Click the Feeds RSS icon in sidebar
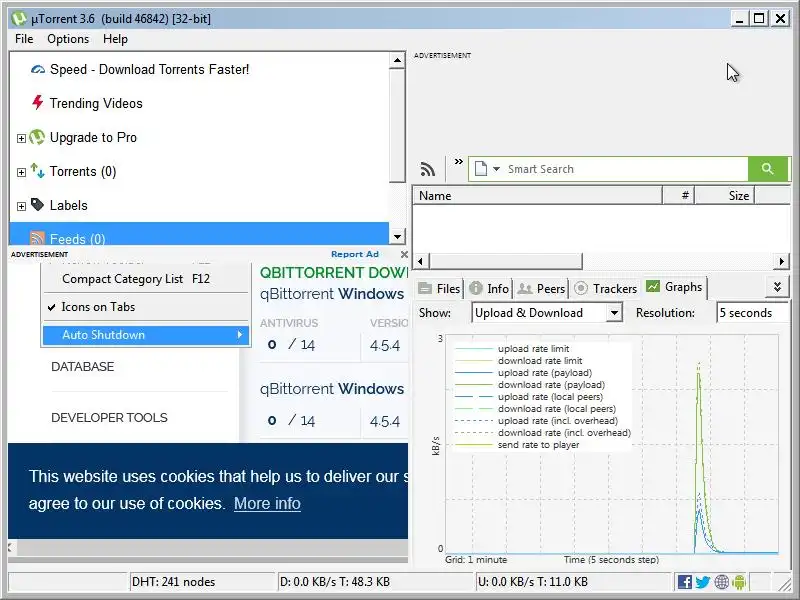 37,238
